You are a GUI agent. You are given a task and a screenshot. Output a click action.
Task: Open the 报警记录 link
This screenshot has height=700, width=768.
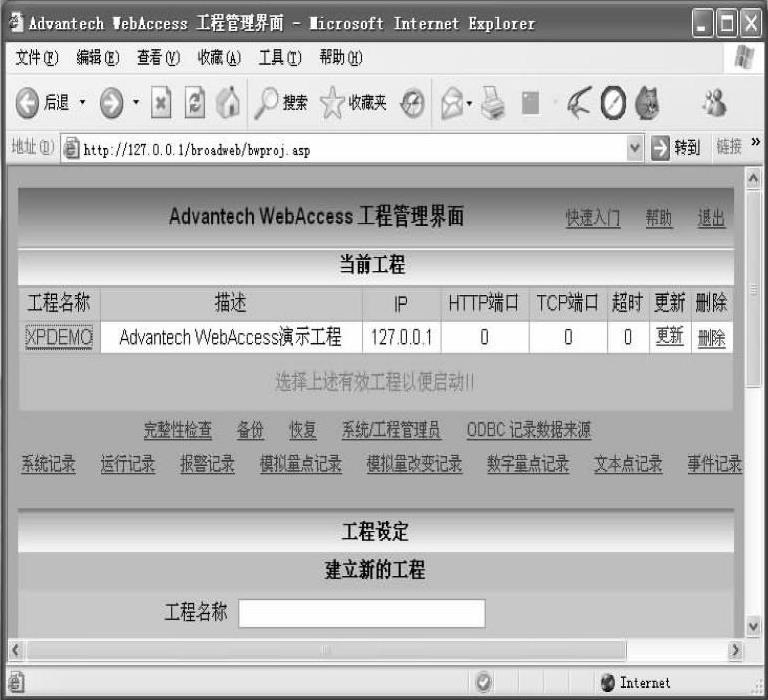[x=207, y=464]
